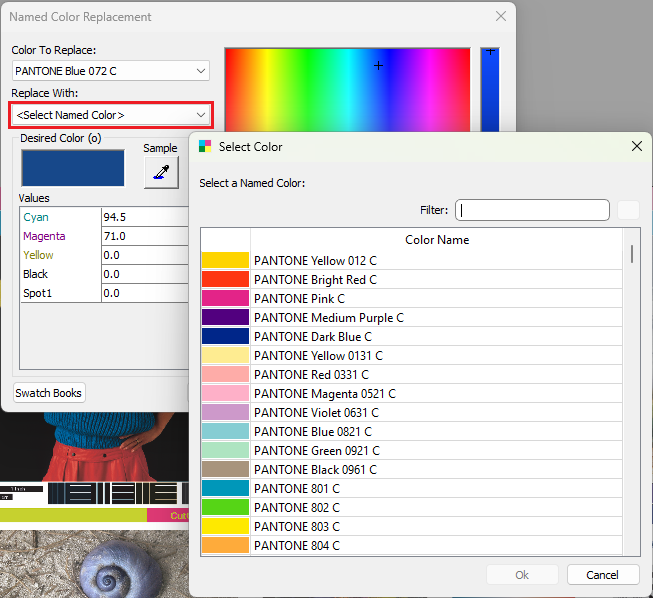This screenshot has width=653, height=598.
Task: Click the Magenta value field 71.0
Action: 145,236
